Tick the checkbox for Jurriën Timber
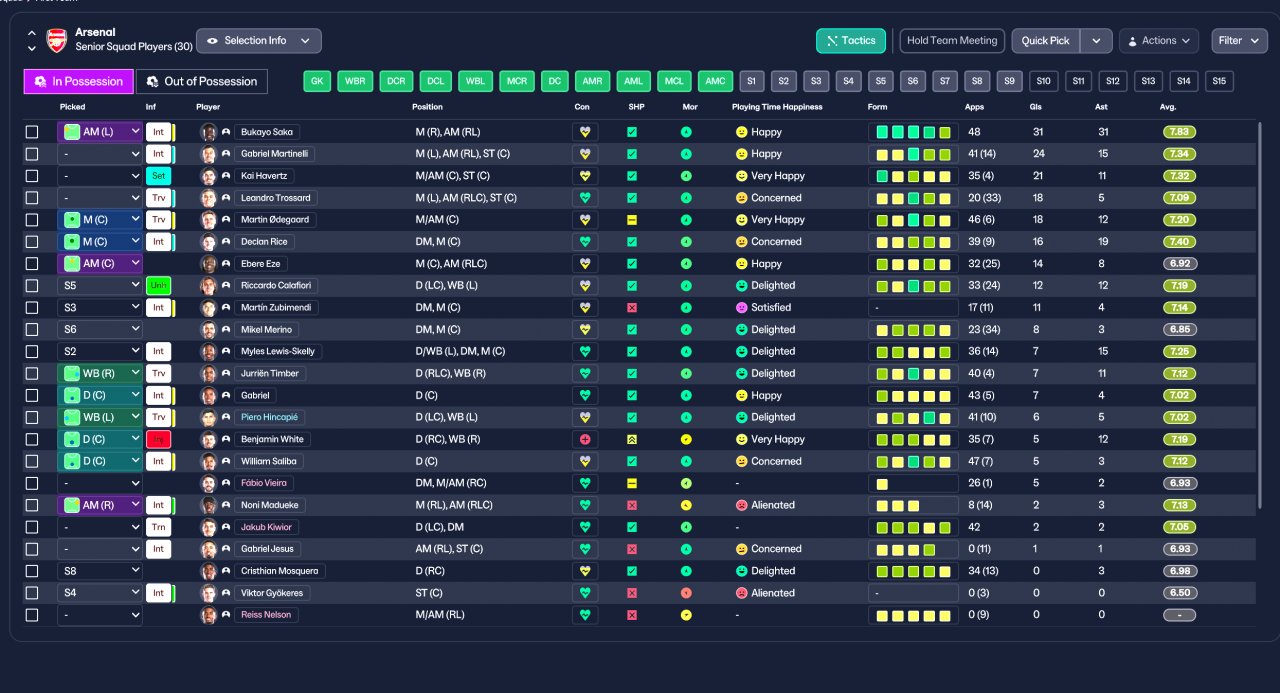The image size is (1280, 693). [x=32, y=374]
